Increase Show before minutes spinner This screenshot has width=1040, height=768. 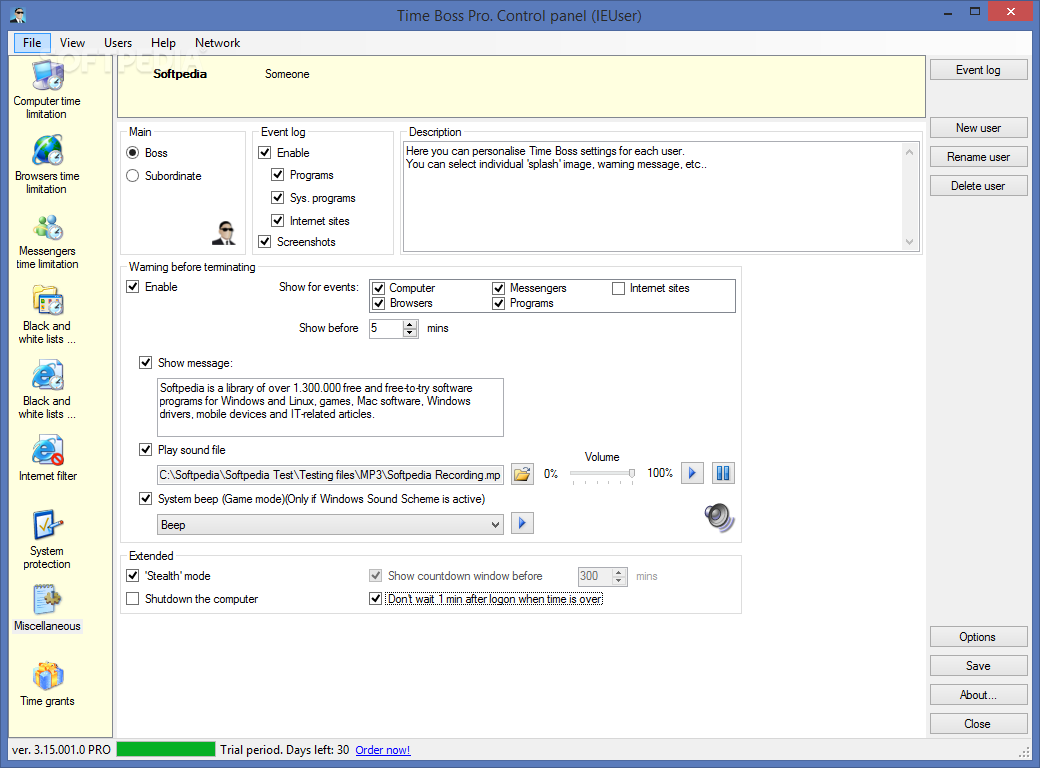411,324
